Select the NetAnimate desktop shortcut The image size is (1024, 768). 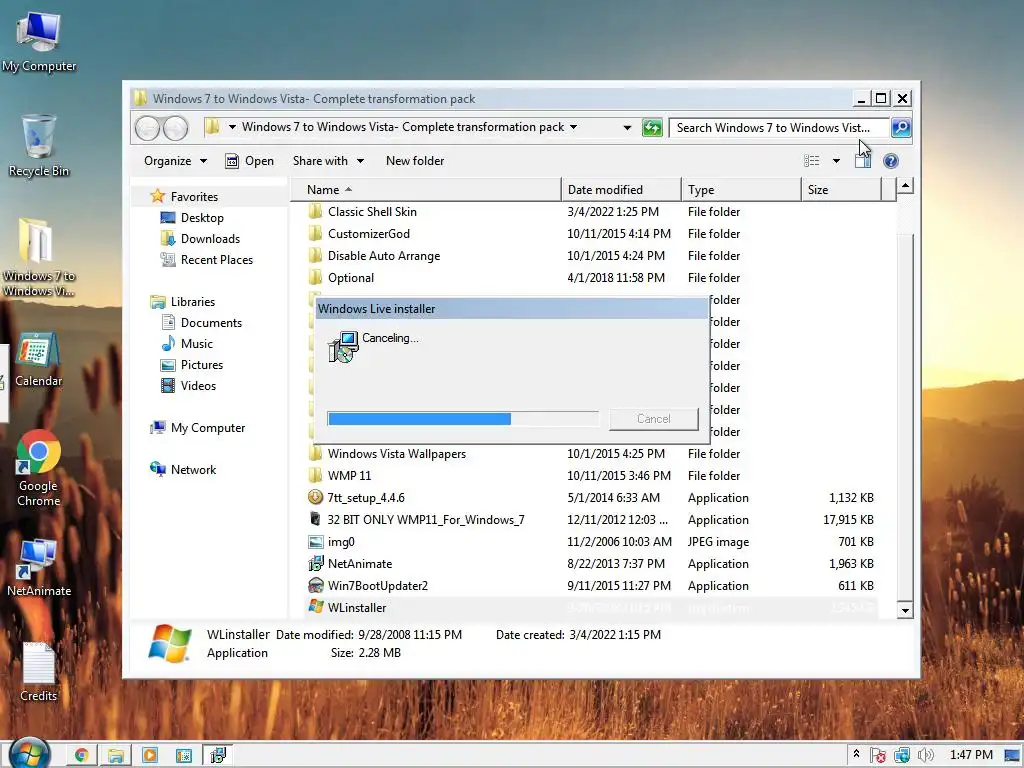tap(39, 568)
